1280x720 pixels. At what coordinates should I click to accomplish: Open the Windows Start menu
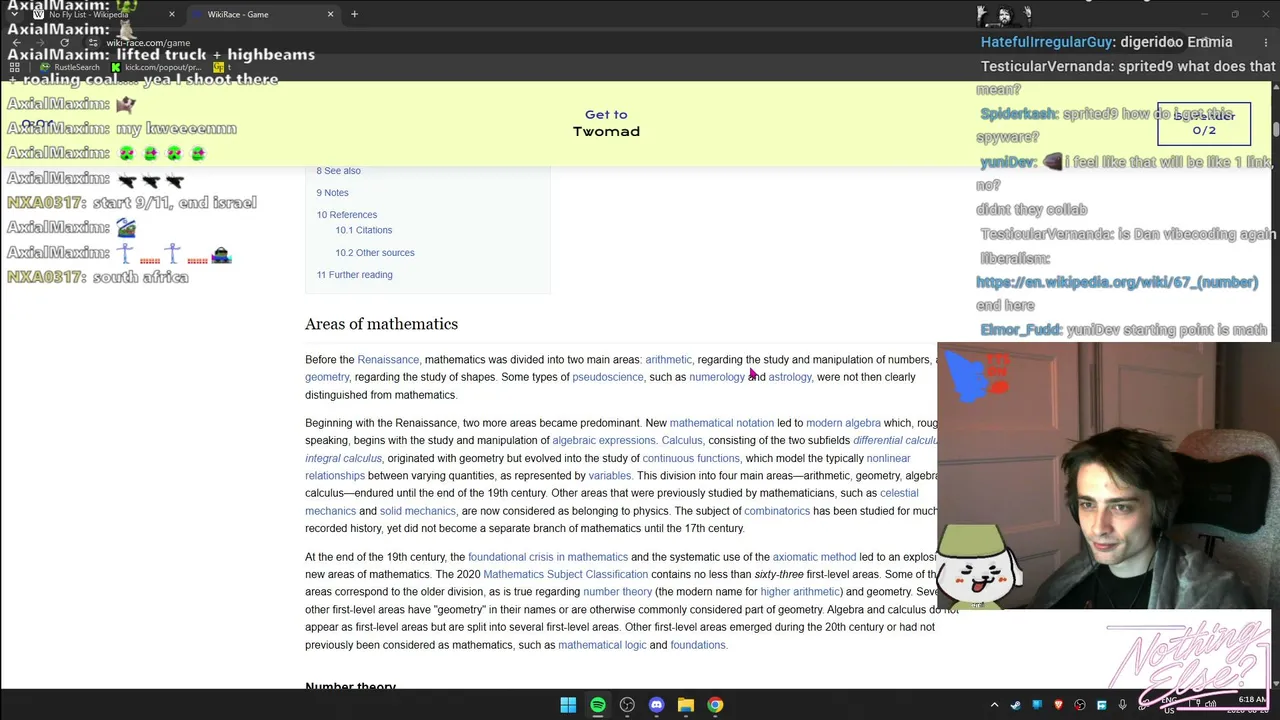click(568, 705)
